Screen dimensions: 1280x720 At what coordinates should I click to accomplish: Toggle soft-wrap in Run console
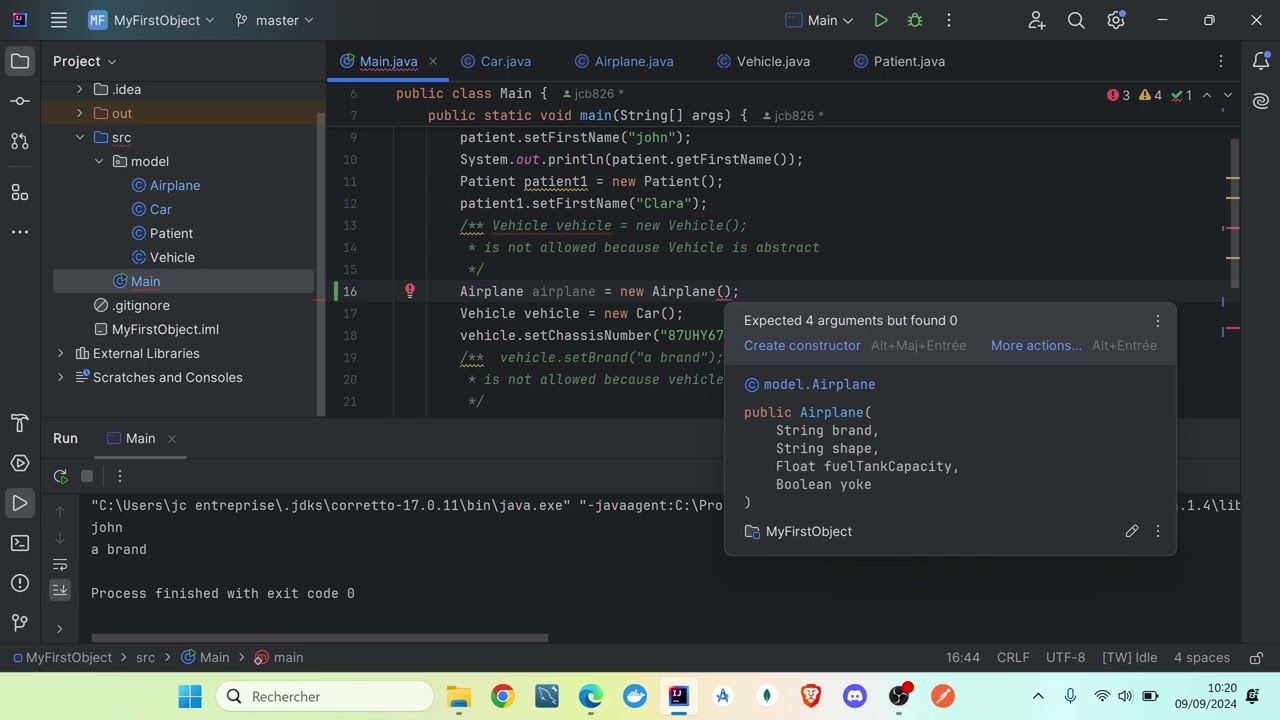(60, 565)
